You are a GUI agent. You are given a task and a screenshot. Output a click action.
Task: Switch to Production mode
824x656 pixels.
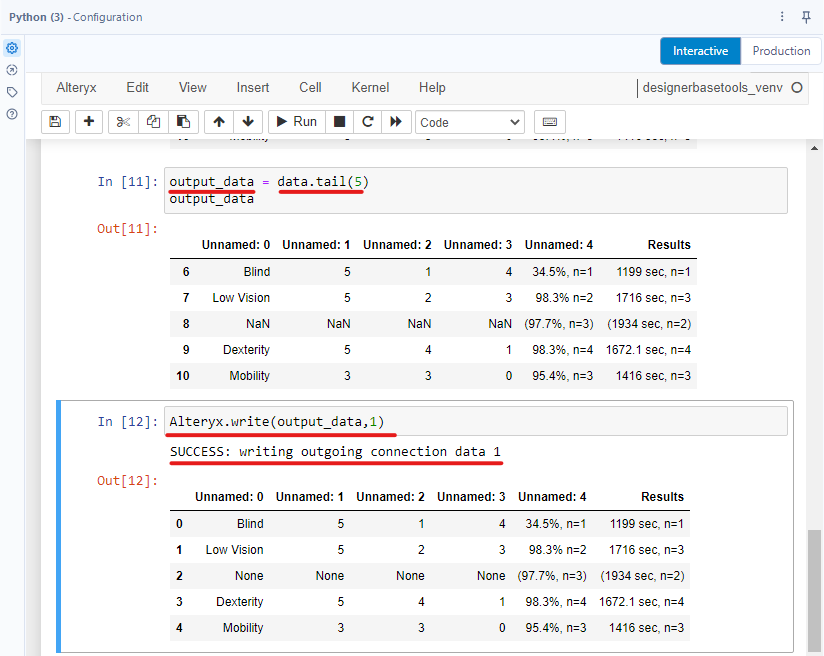tap(781, 51)
